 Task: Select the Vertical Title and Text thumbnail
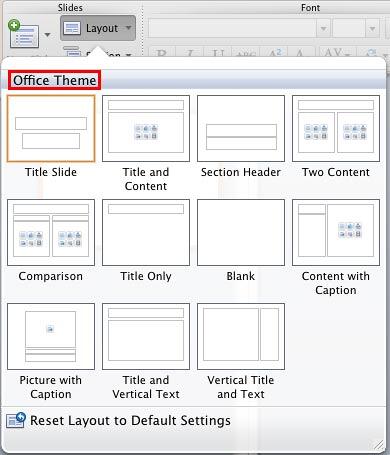tap(241, 336)
